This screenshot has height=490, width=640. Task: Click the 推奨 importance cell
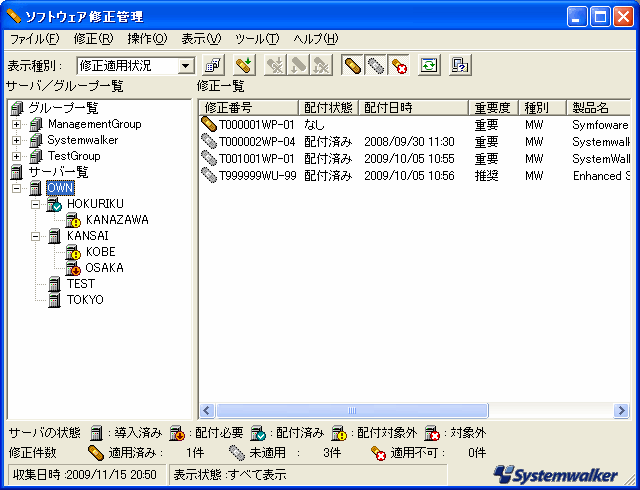(487, 176)
